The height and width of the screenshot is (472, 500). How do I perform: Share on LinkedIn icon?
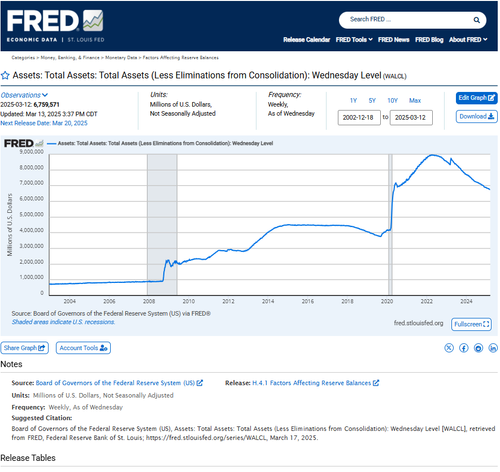[493, 348]
